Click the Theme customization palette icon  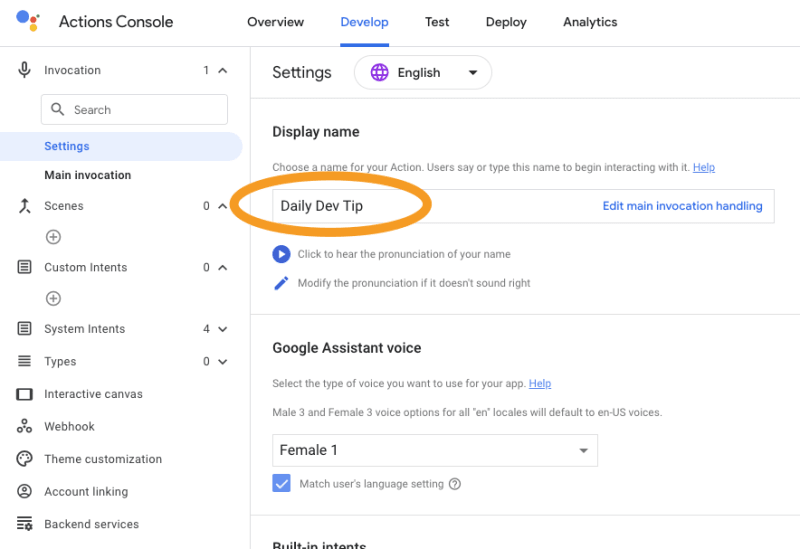[24, 459]
